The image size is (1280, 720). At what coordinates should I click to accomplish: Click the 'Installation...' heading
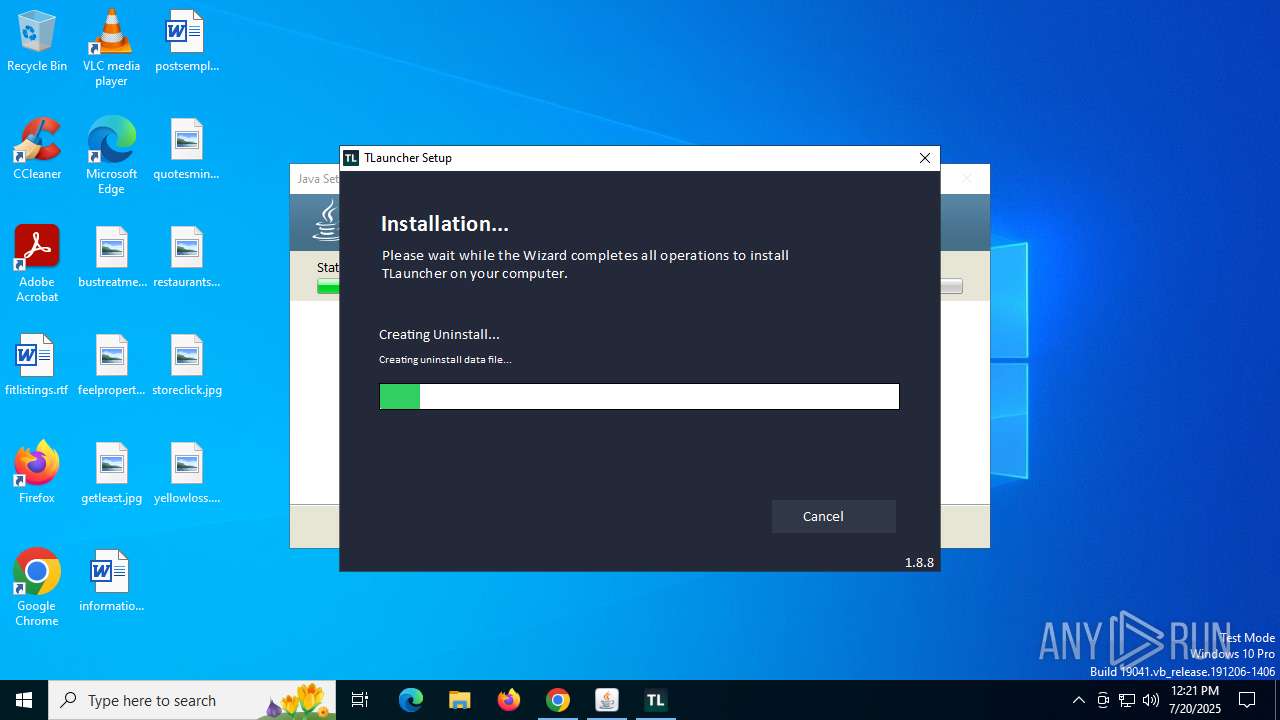(445, 224)
